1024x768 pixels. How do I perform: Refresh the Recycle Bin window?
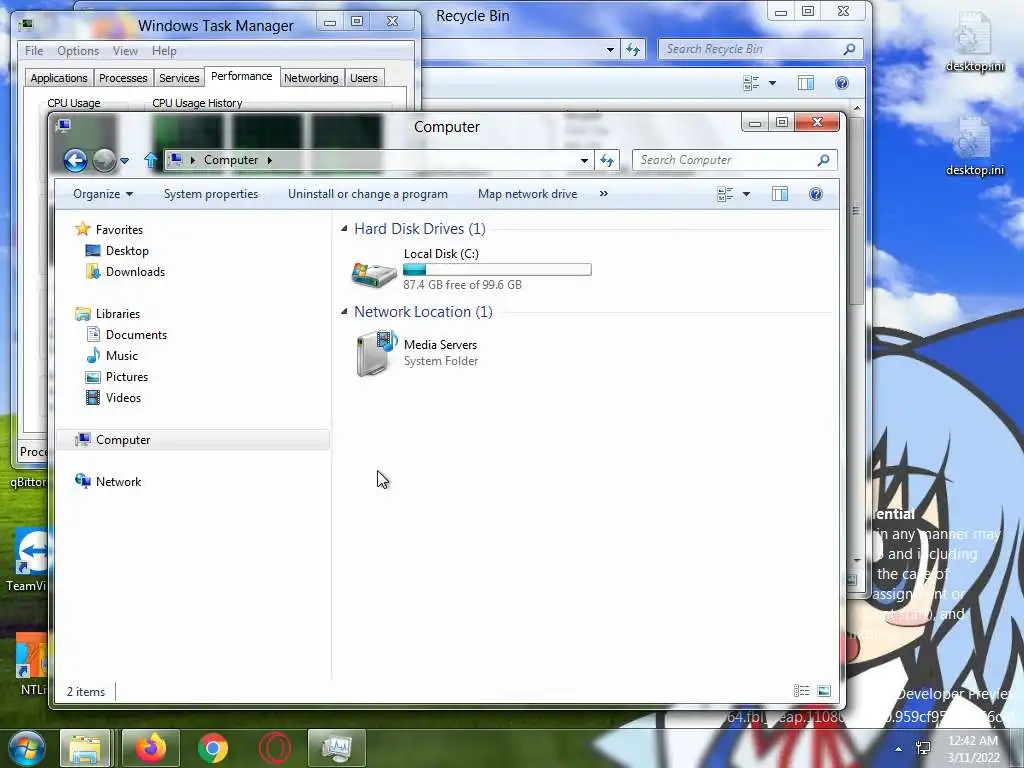[633, 49]
